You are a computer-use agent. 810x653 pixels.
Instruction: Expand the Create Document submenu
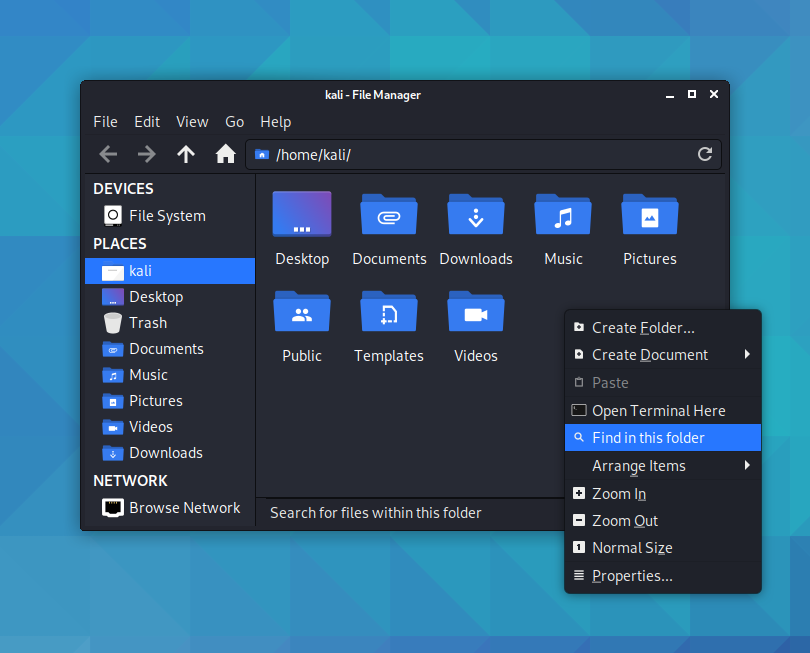click(x=663, y=355)
